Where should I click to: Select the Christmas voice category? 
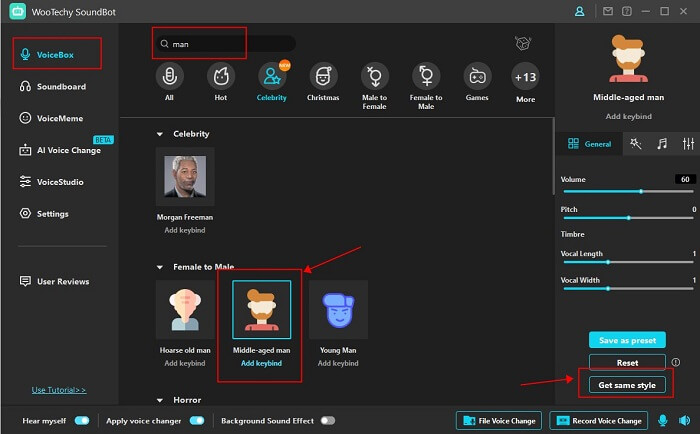click(x=322, y=78)
